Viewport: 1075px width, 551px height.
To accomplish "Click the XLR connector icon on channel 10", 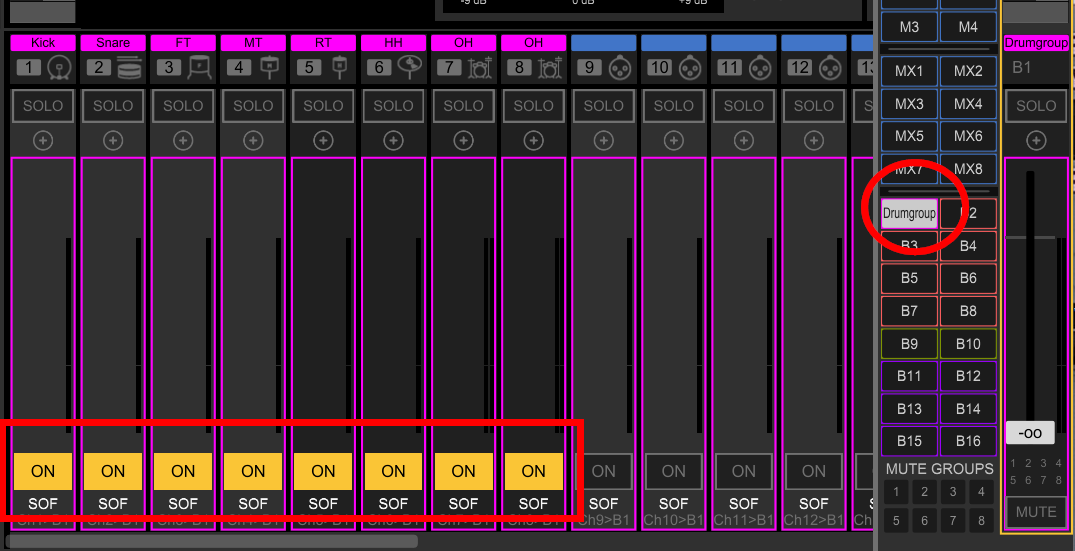I will pos(690,69).
